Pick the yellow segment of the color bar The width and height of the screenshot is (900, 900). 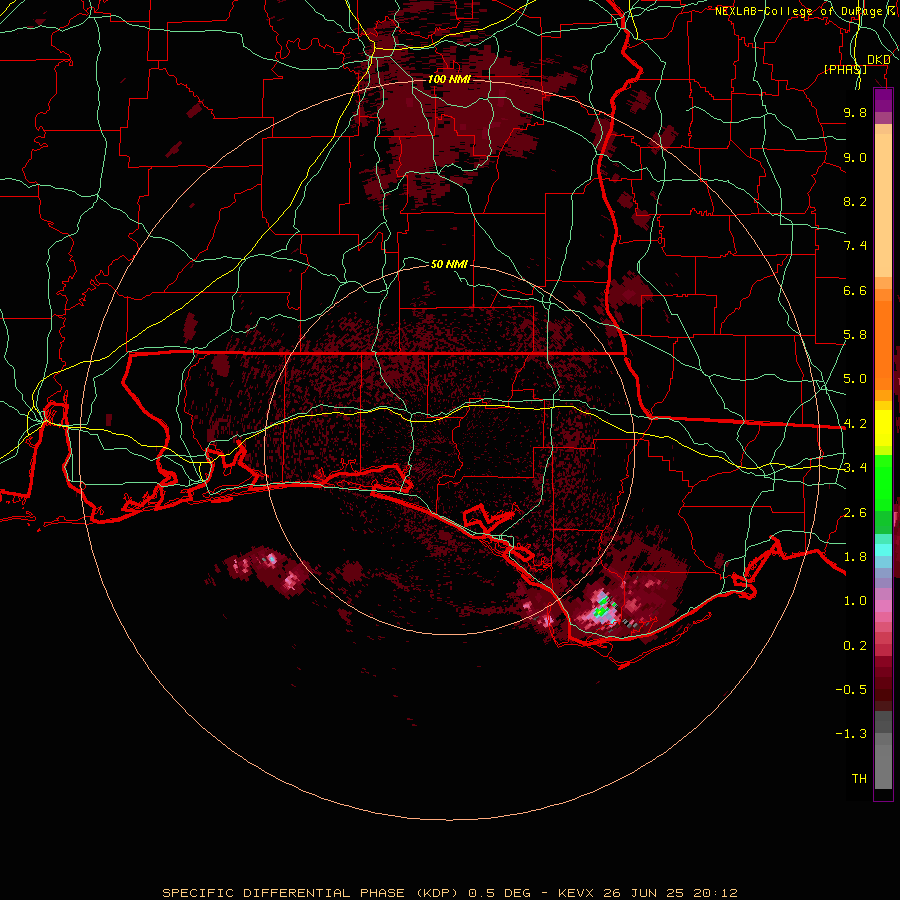(883, 428)
